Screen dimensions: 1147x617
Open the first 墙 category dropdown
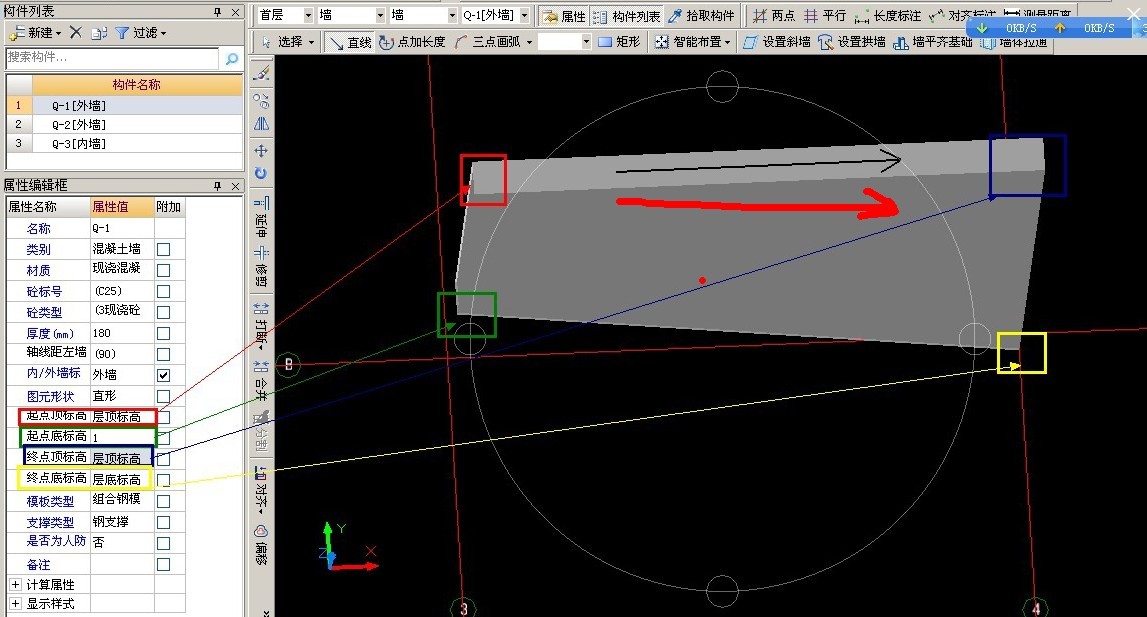pyautogui.click(x=380, y=15)
